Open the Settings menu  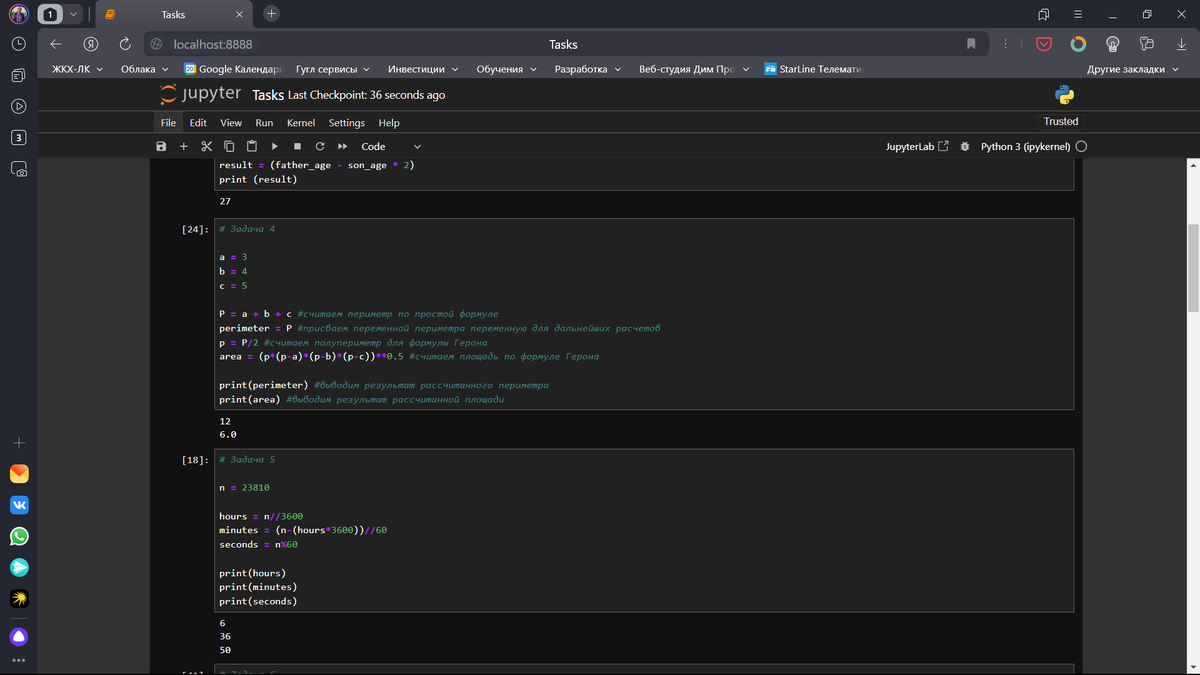click(346, 122)
